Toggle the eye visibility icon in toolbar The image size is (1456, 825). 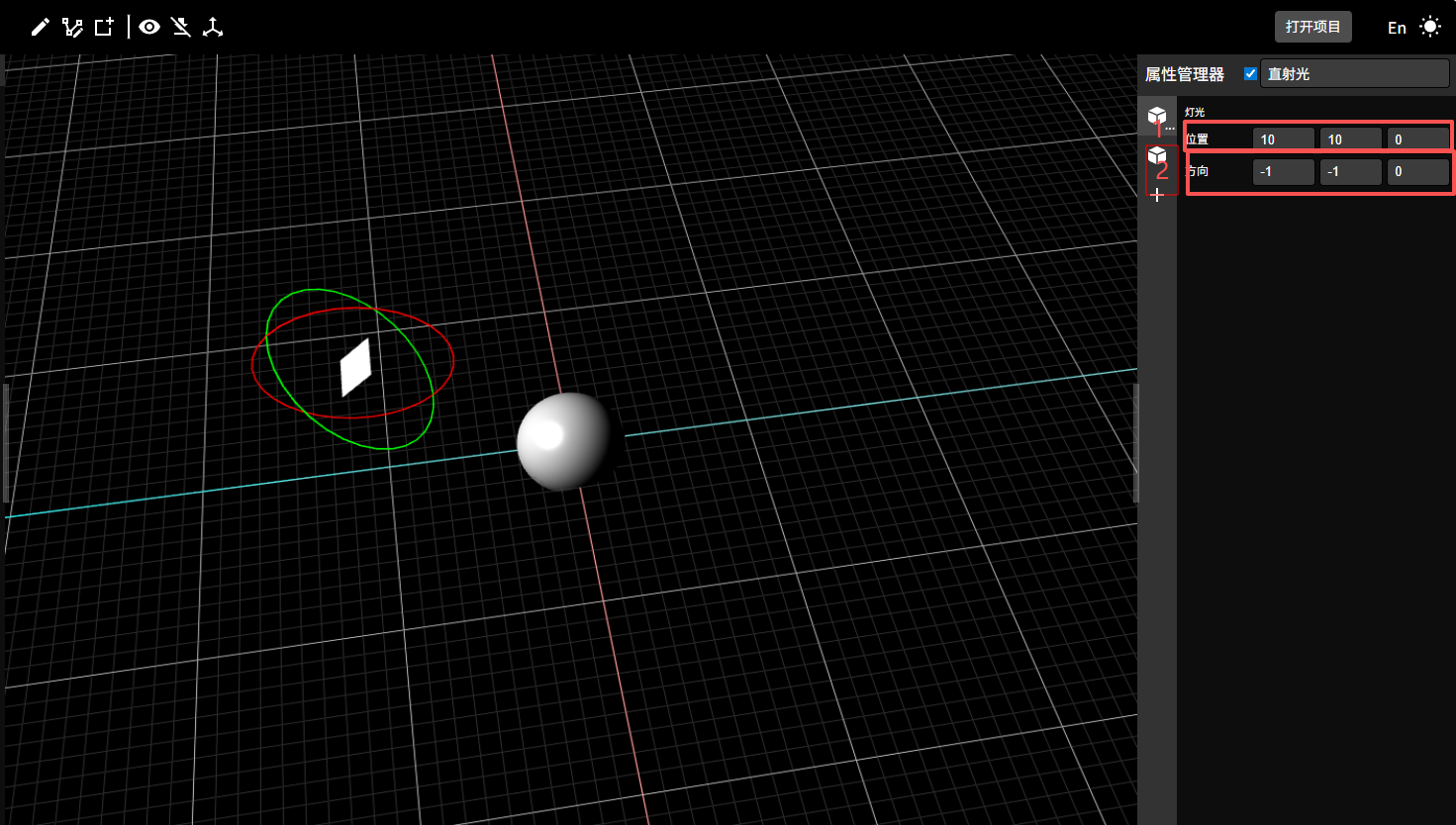149,27
